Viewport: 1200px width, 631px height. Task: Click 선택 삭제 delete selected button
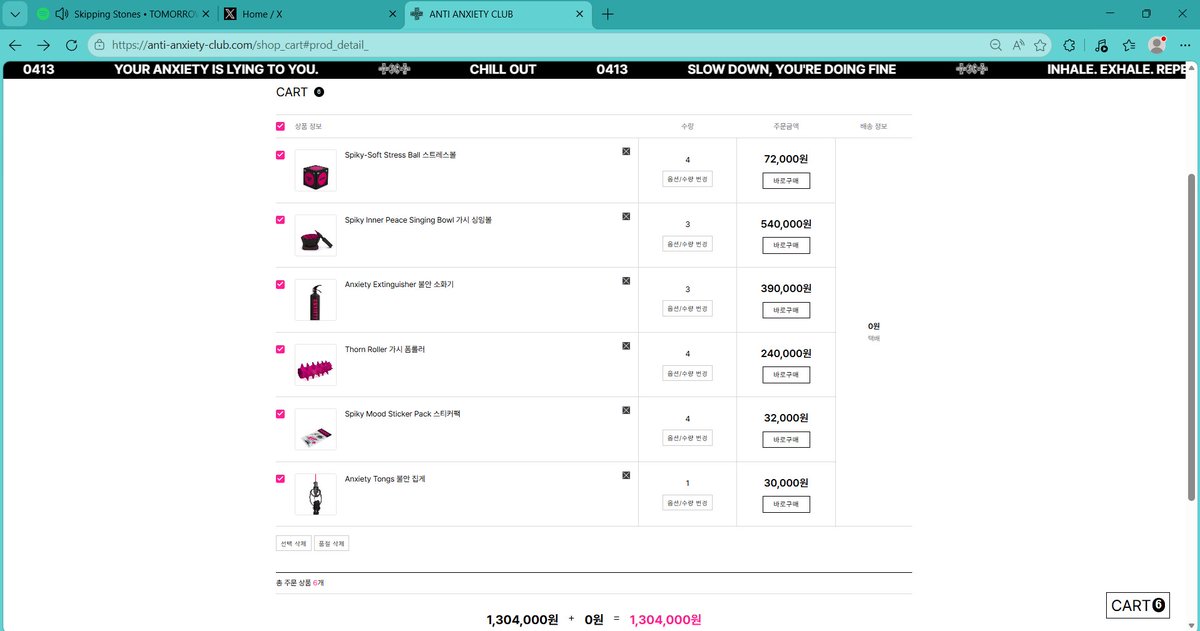pyautogui.click(x=293, y=543)
